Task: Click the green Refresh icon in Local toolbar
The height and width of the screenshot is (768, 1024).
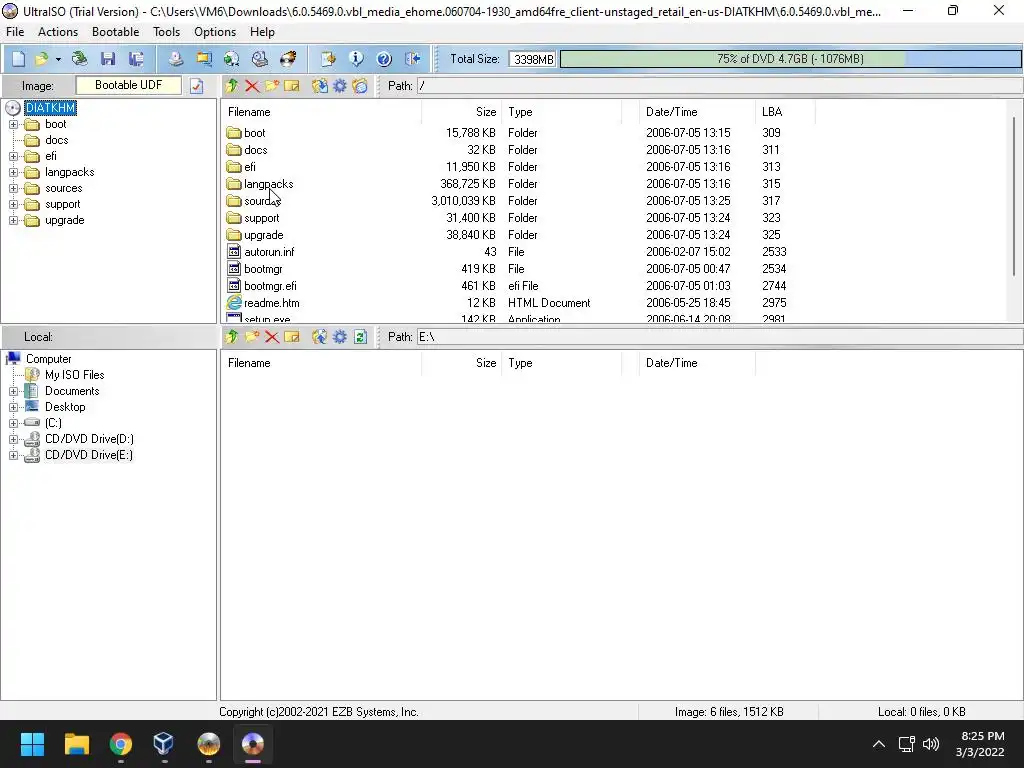Action: [x=360, y=337]
